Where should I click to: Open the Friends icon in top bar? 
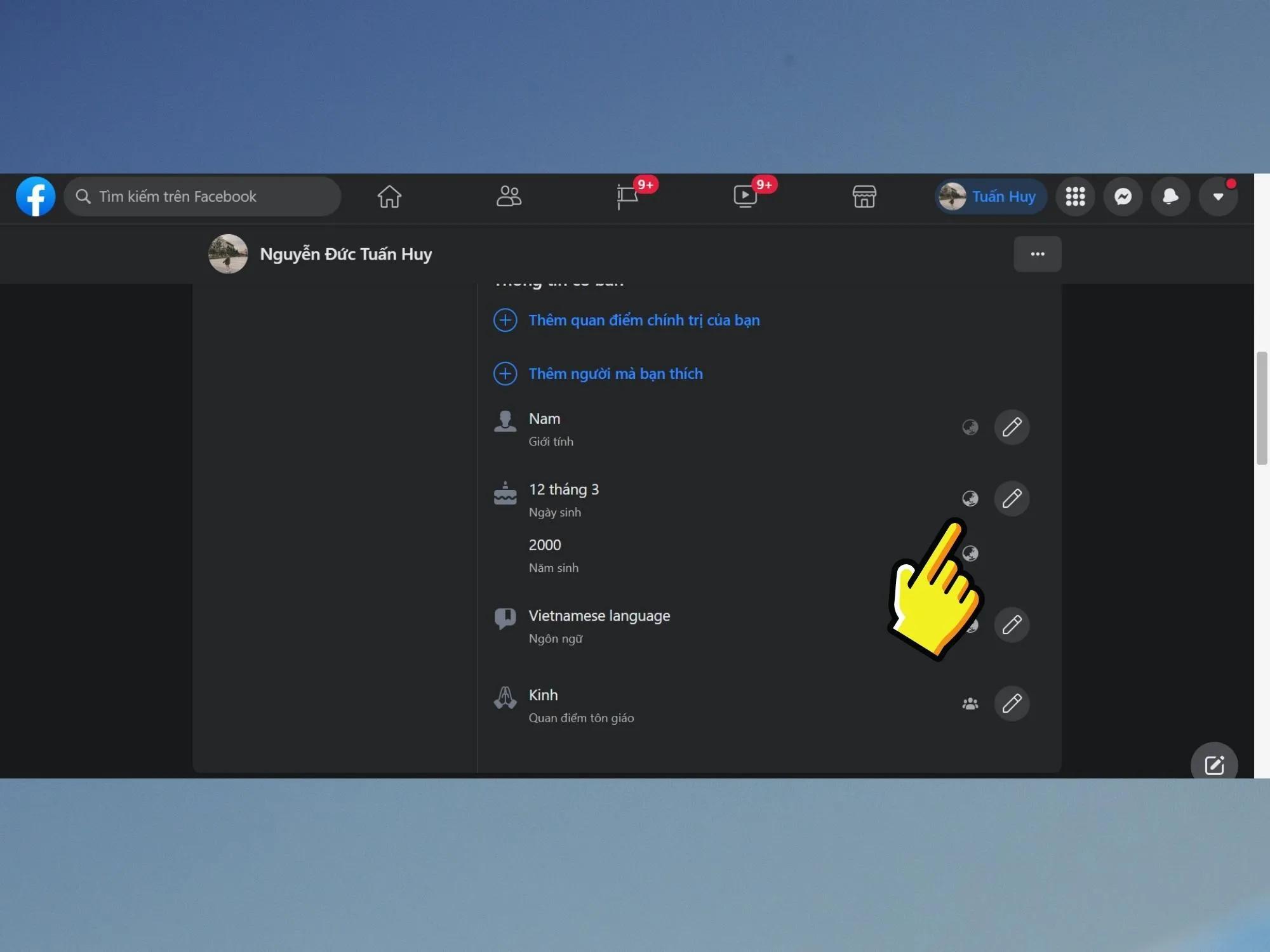(x=508, y=196)
